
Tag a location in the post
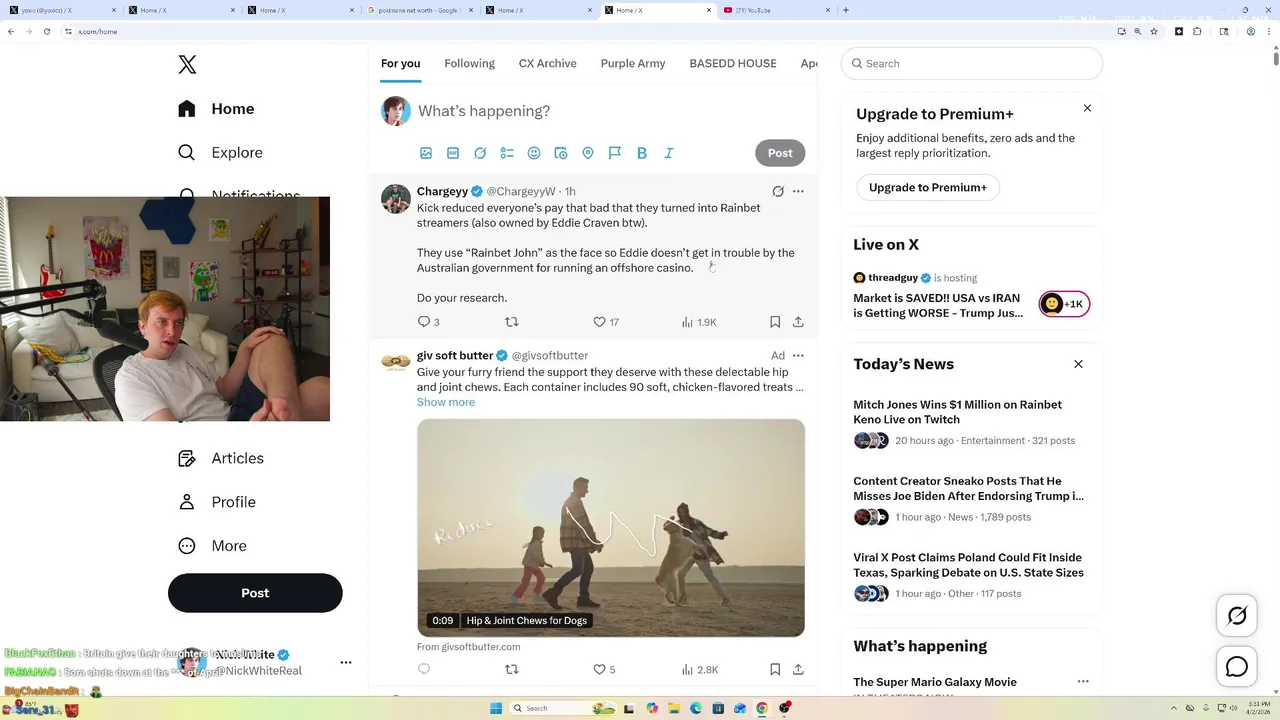click(x=588, y=153)
